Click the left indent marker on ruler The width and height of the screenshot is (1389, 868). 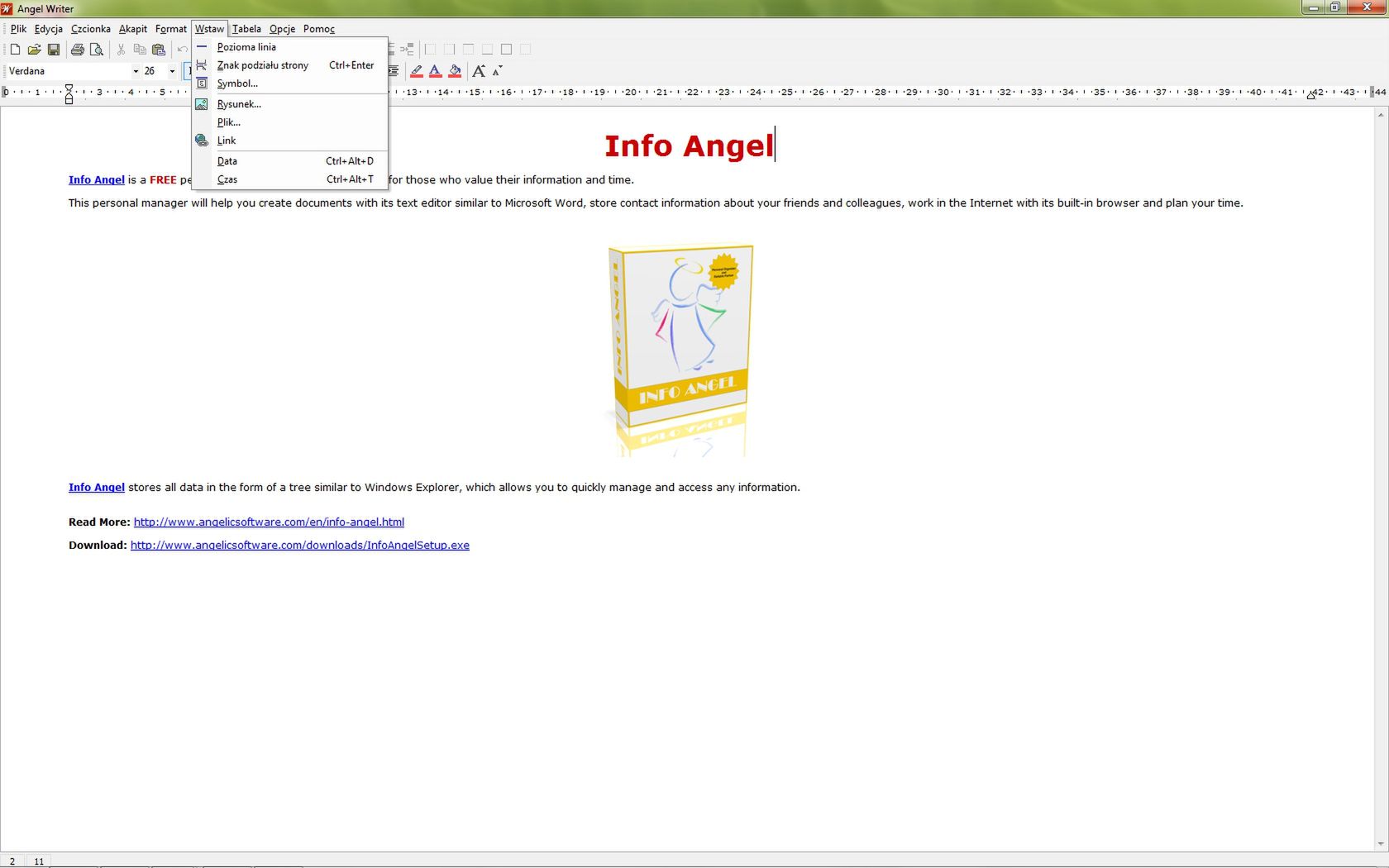(69, 93)
